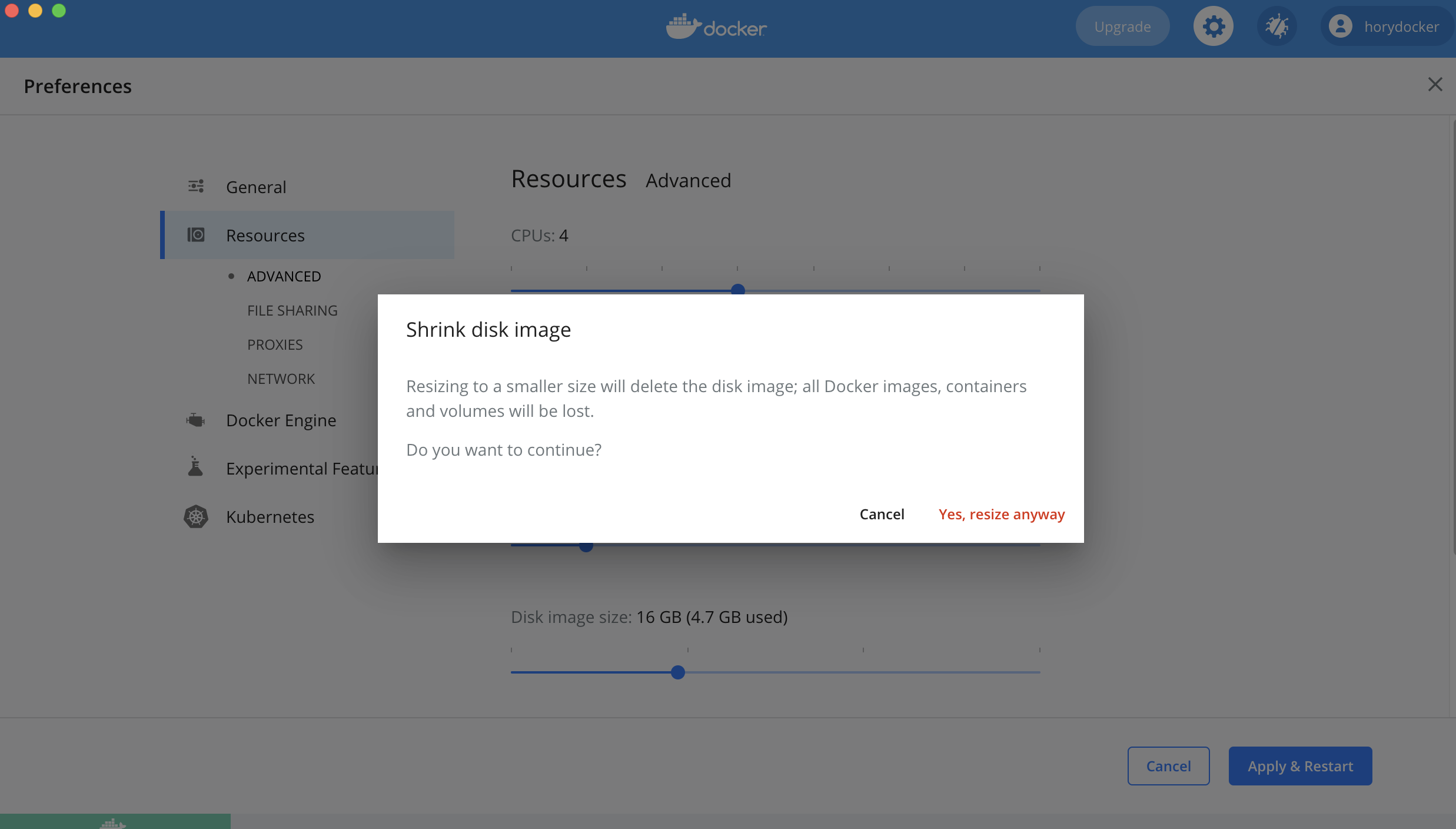1456x829 pixels.
Task: Click the Resources disk icon
Action: (x=196, y=235)
